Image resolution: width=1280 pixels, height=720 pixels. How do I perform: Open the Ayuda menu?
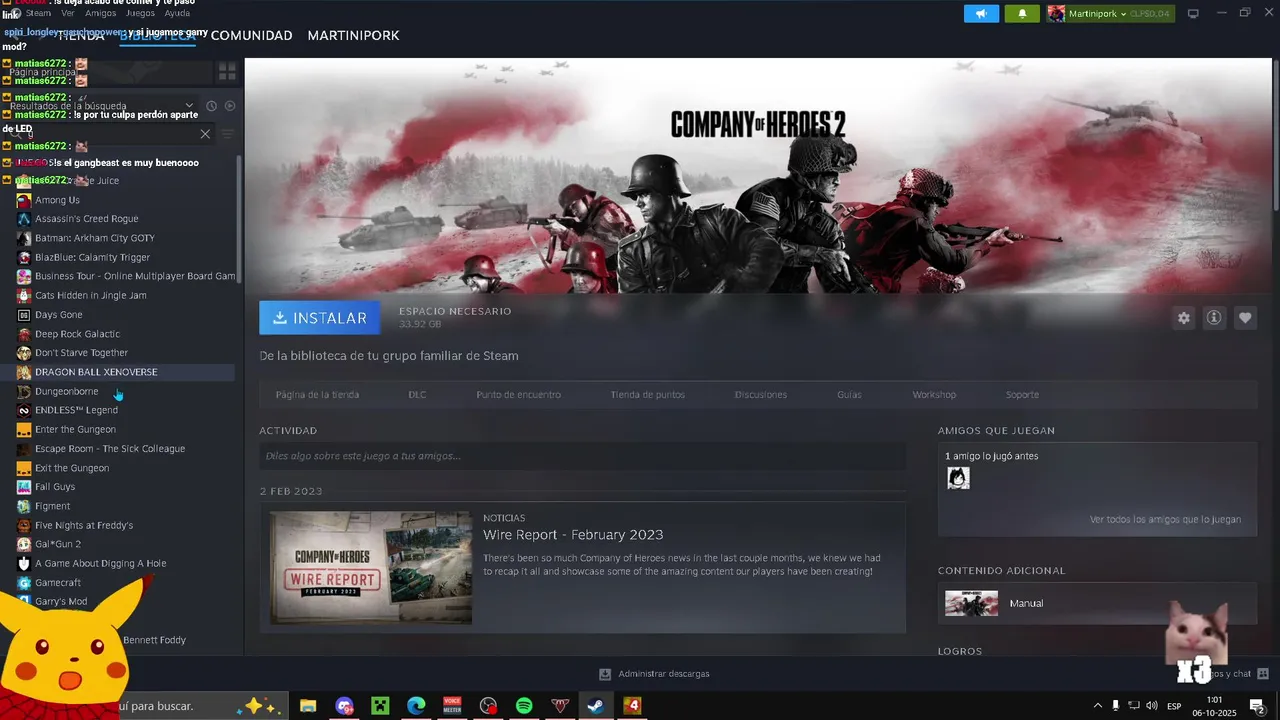(177, 13)
